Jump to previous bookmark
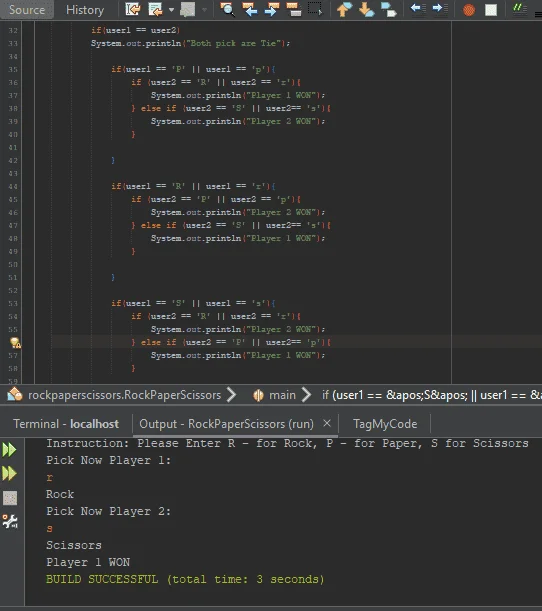Viewport: 542px width, 611px height. click(344, 9)
